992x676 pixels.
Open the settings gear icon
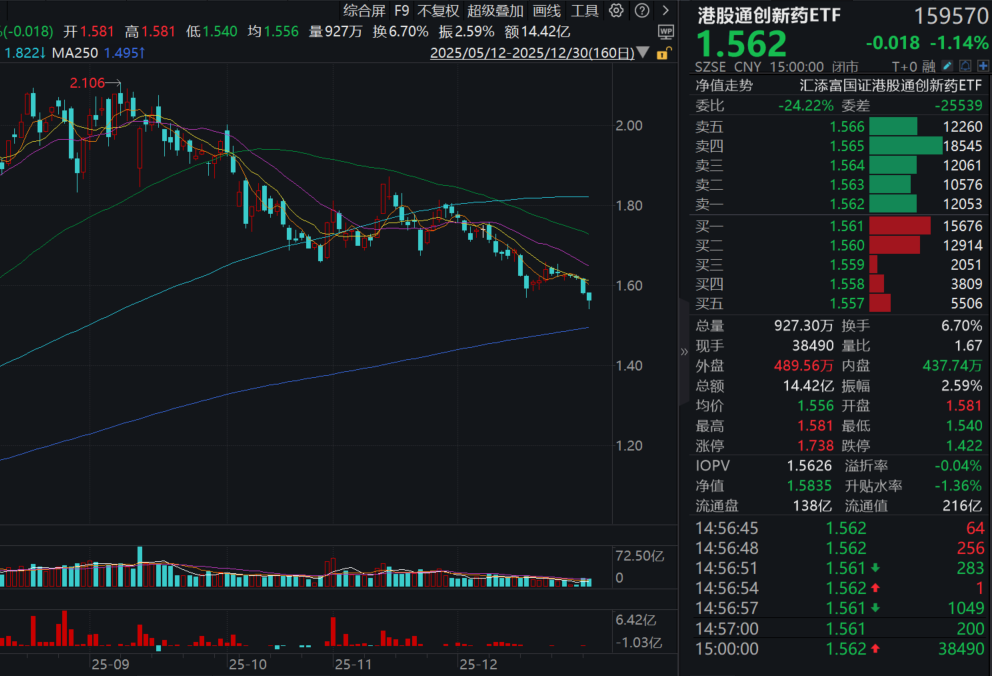click(616, 9)
